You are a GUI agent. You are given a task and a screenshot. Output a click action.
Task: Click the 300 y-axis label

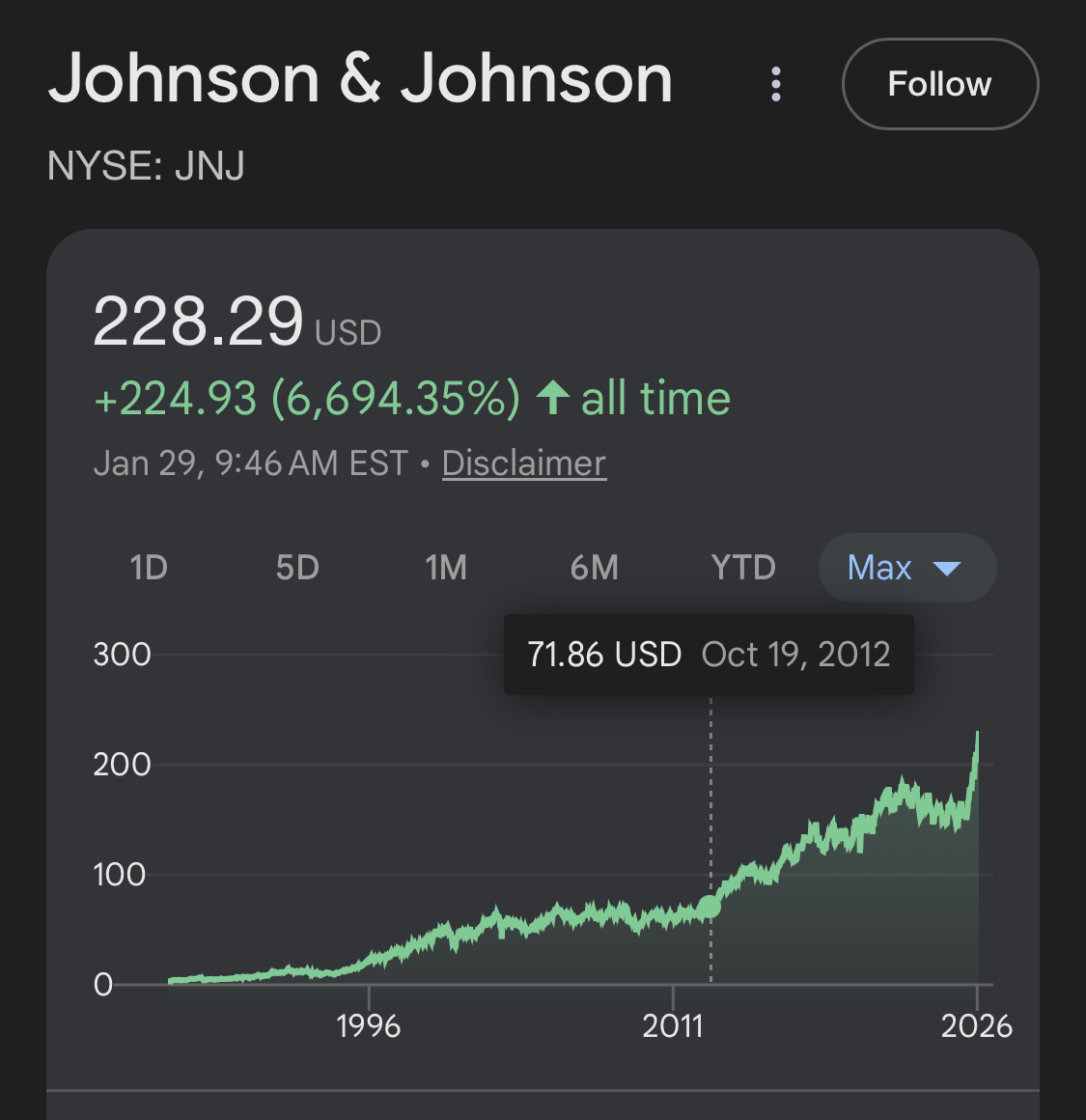[x=123, y=655]
